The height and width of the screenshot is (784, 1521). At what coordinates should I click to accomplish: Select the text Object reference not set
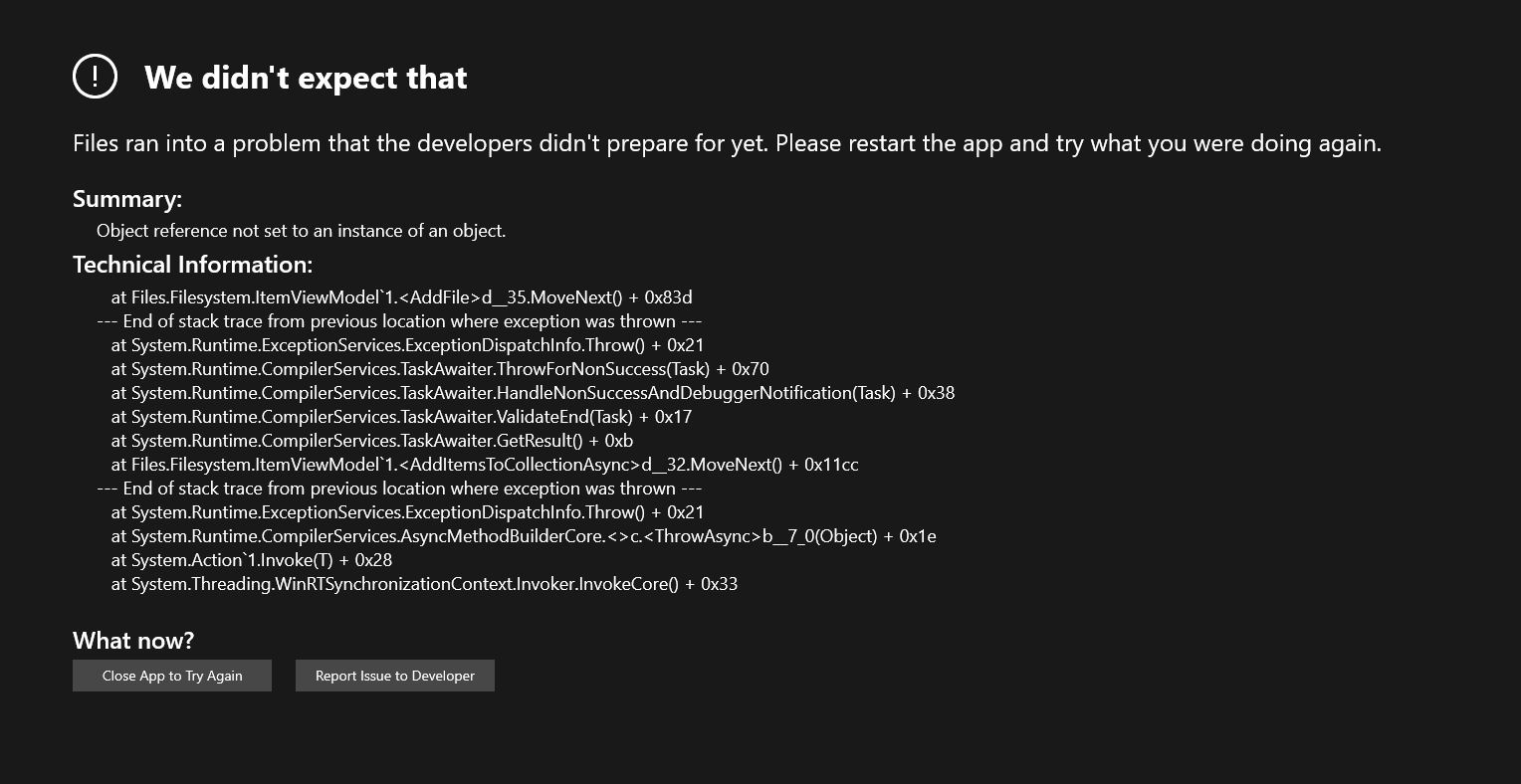coord(301,230)
